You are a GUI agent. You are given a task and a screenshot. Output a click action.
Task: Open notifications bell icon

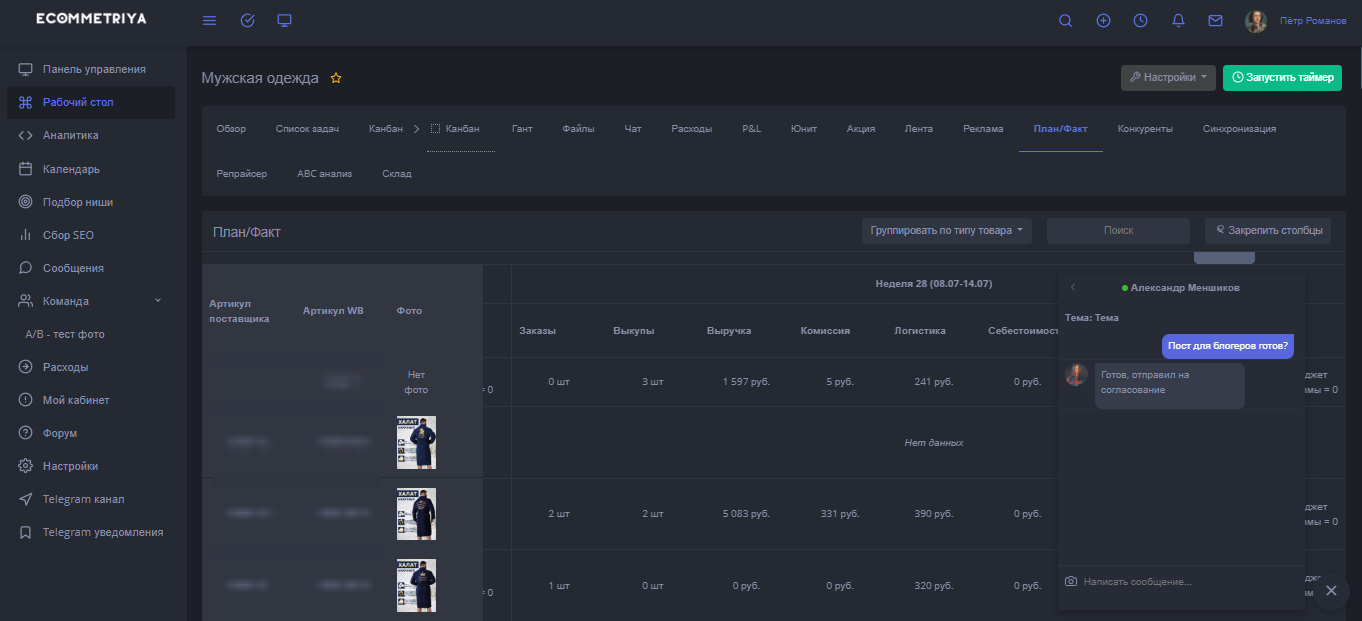[1178, 21]
